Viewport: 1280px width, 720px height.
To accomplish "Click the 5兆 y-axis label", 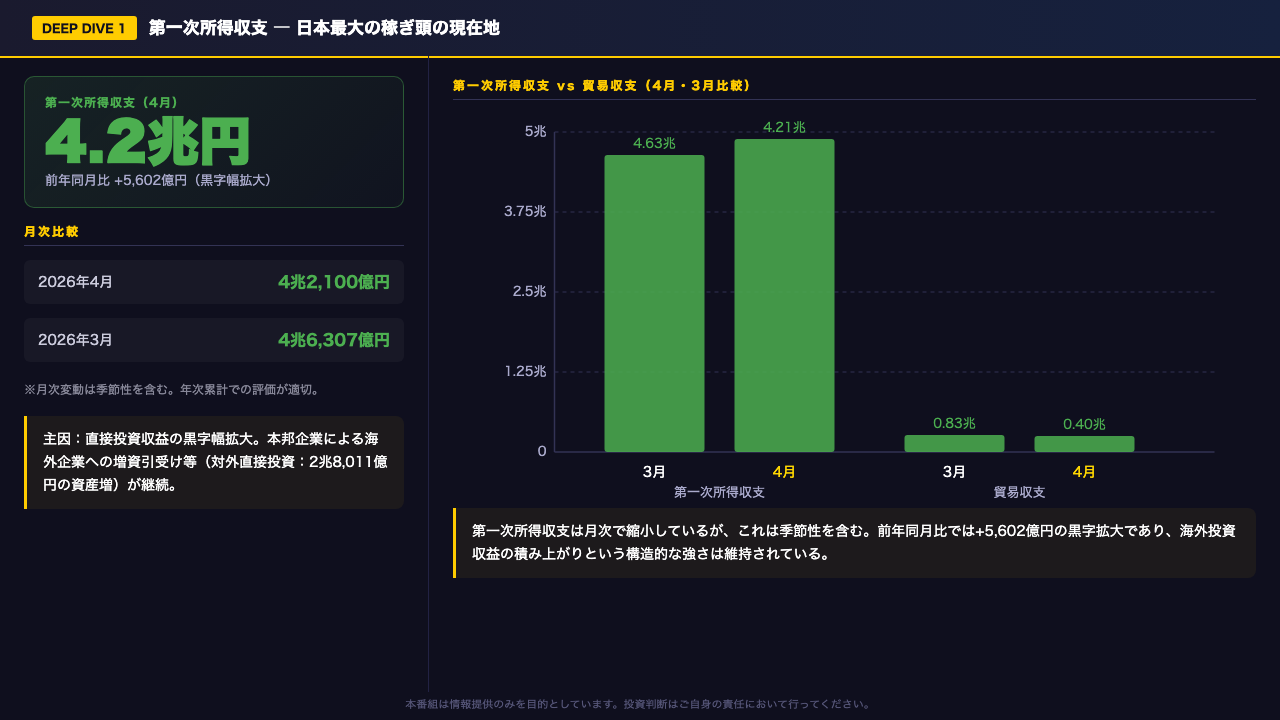I will [535, 131].
